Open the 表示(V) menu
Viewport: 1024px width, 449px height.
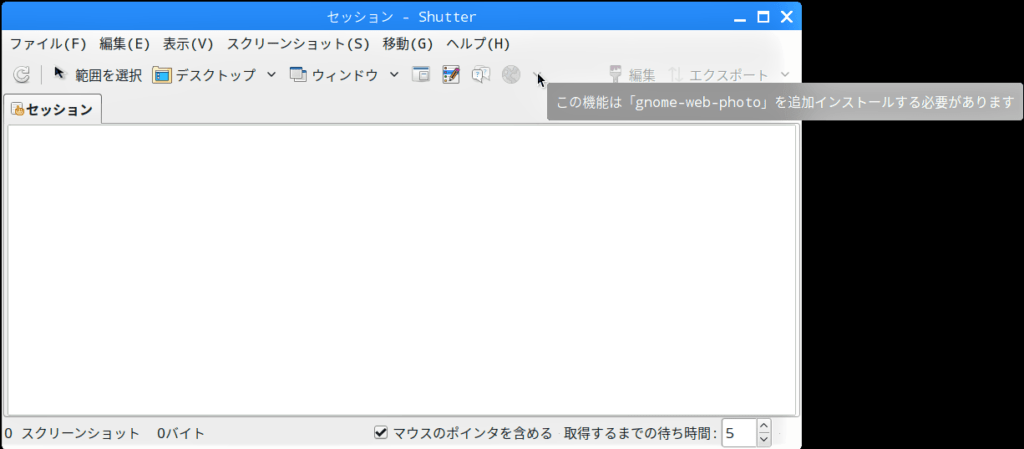pyautogui.click(x=188, y=44)
